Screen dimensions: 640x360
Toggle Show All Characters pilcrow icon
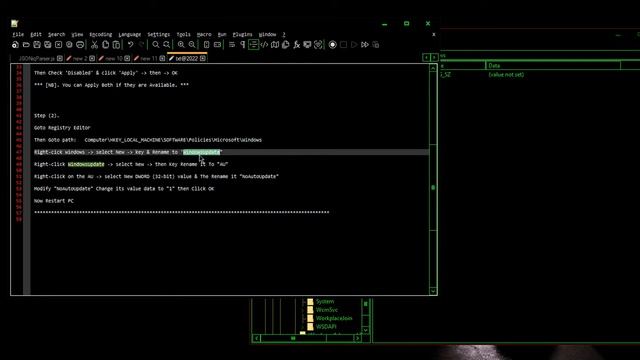tap(242, 44)
